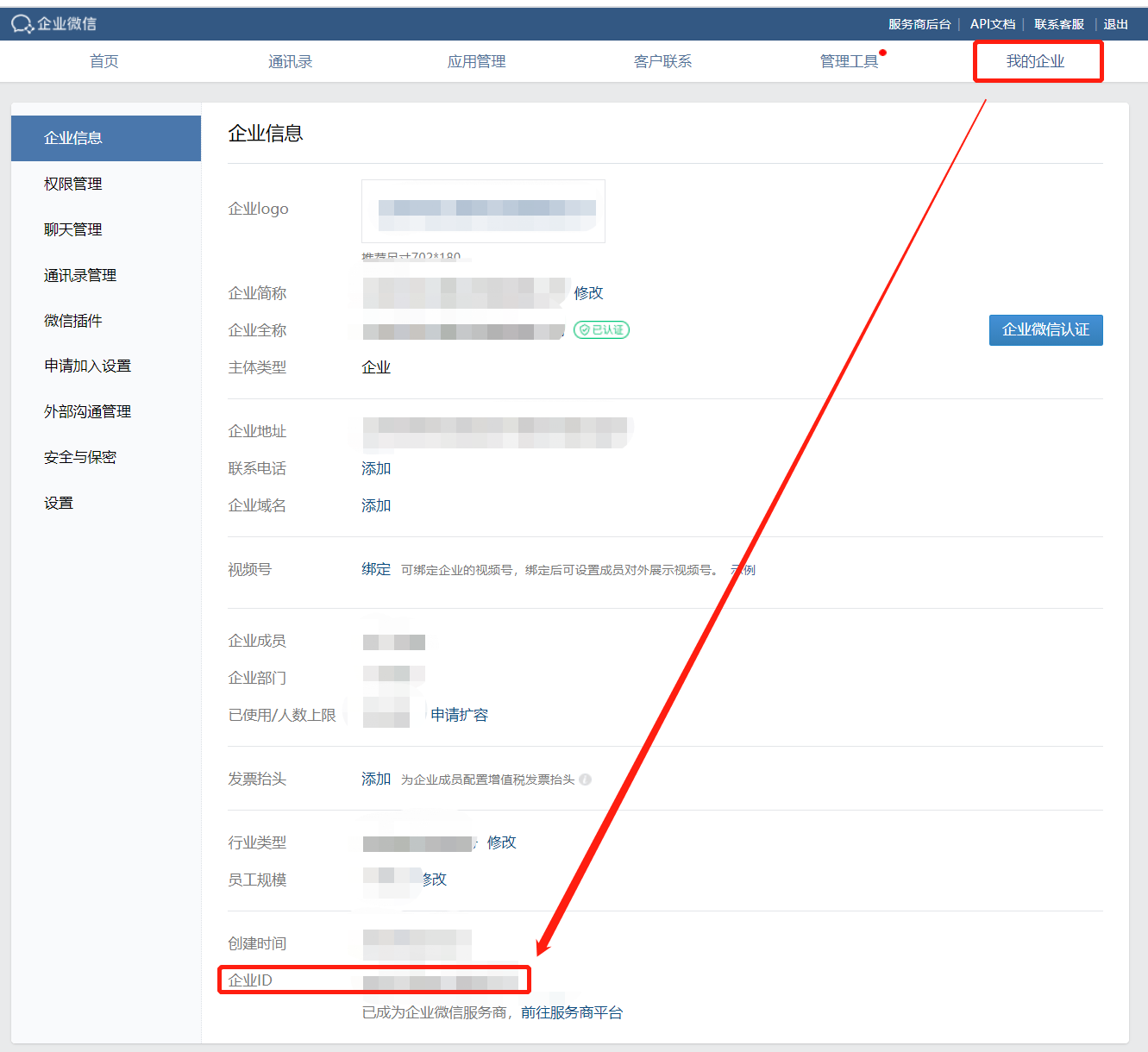Go to the 客户联系 tab

tap(663, 61)
